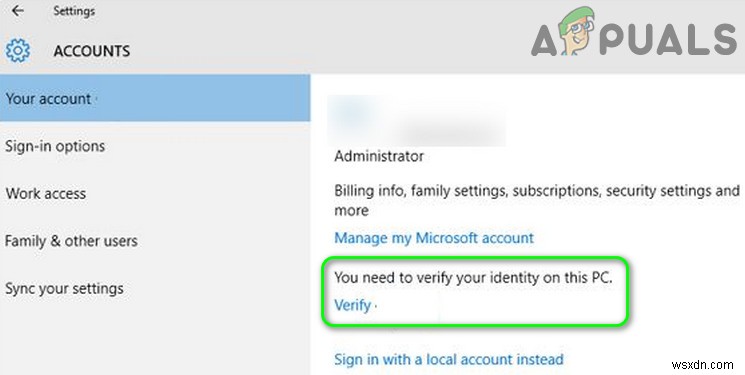Open Family & other users
The height and width of the screenshot is (375, 745).
click(x=155, y=241)
